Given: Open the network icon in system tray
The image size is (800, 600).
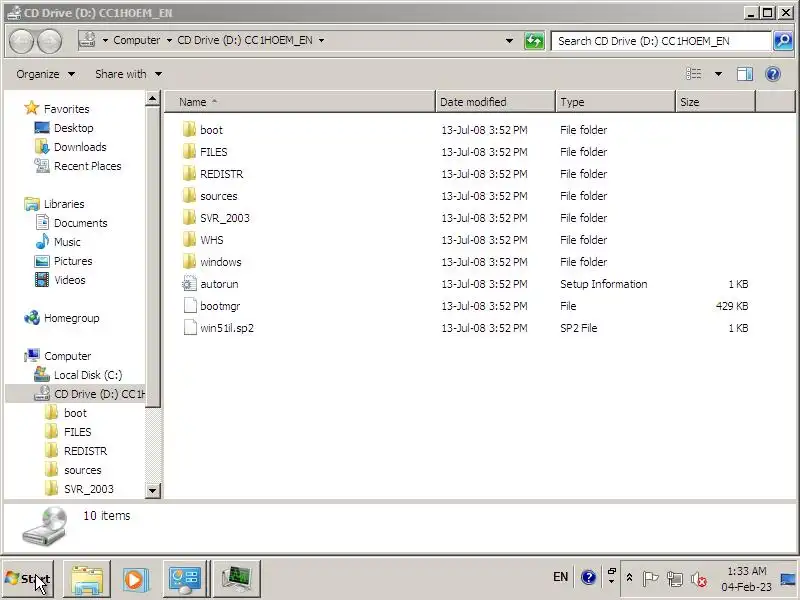Looking at the screenshot, I should click(x=674, y=579).
